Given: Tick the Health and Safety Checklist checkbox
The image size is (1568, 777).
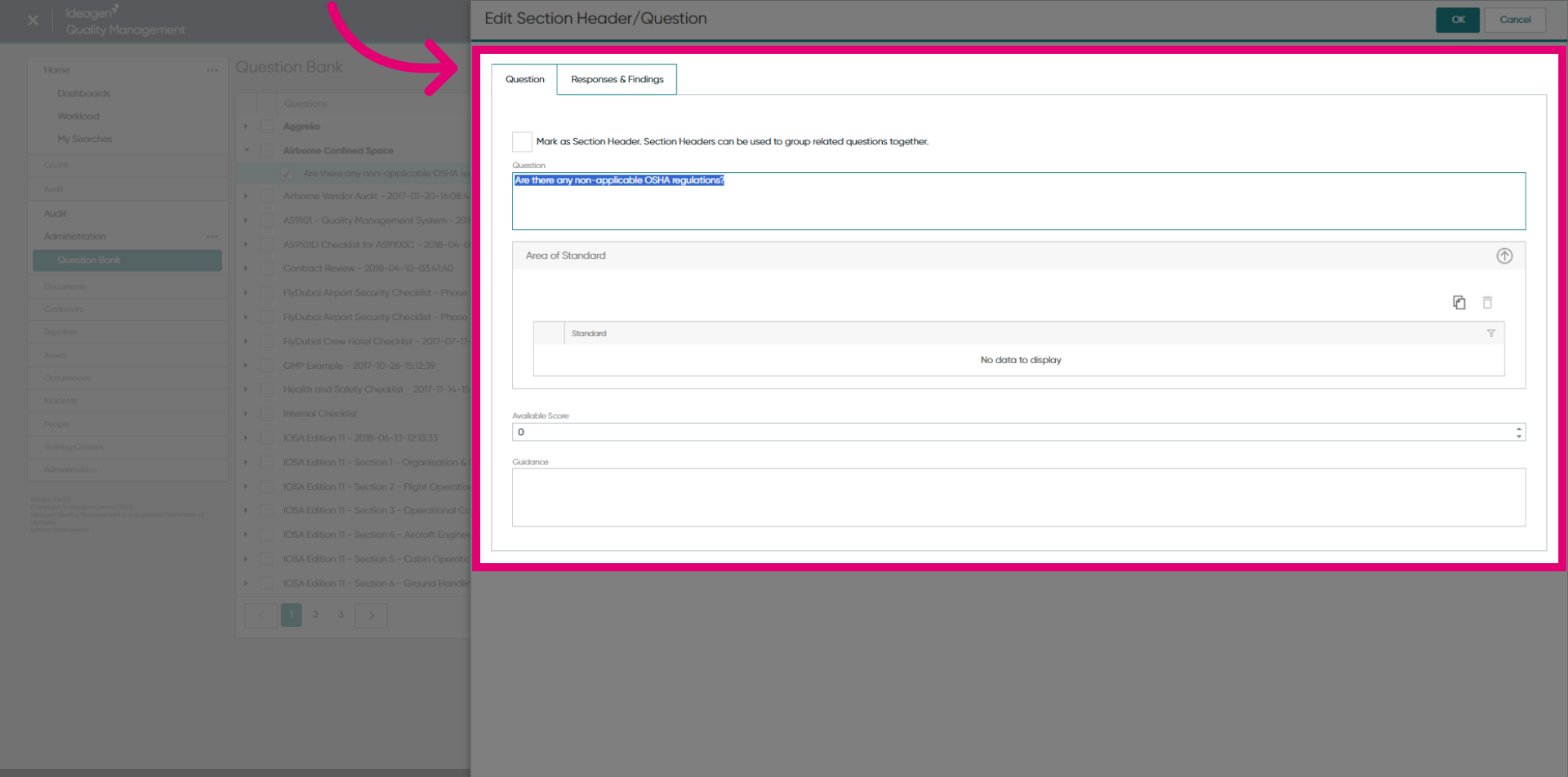Looking at the screenshot, I should pos(266,389).
